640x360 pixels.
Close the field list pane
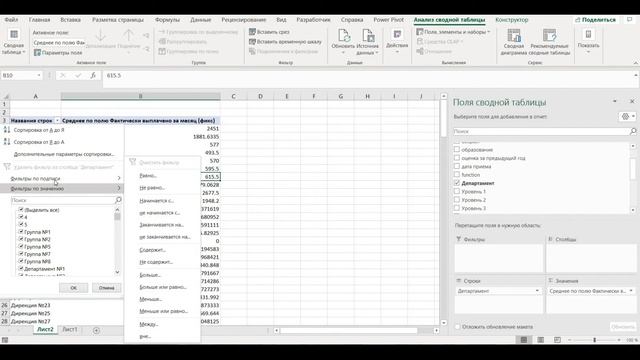(632, 101)
